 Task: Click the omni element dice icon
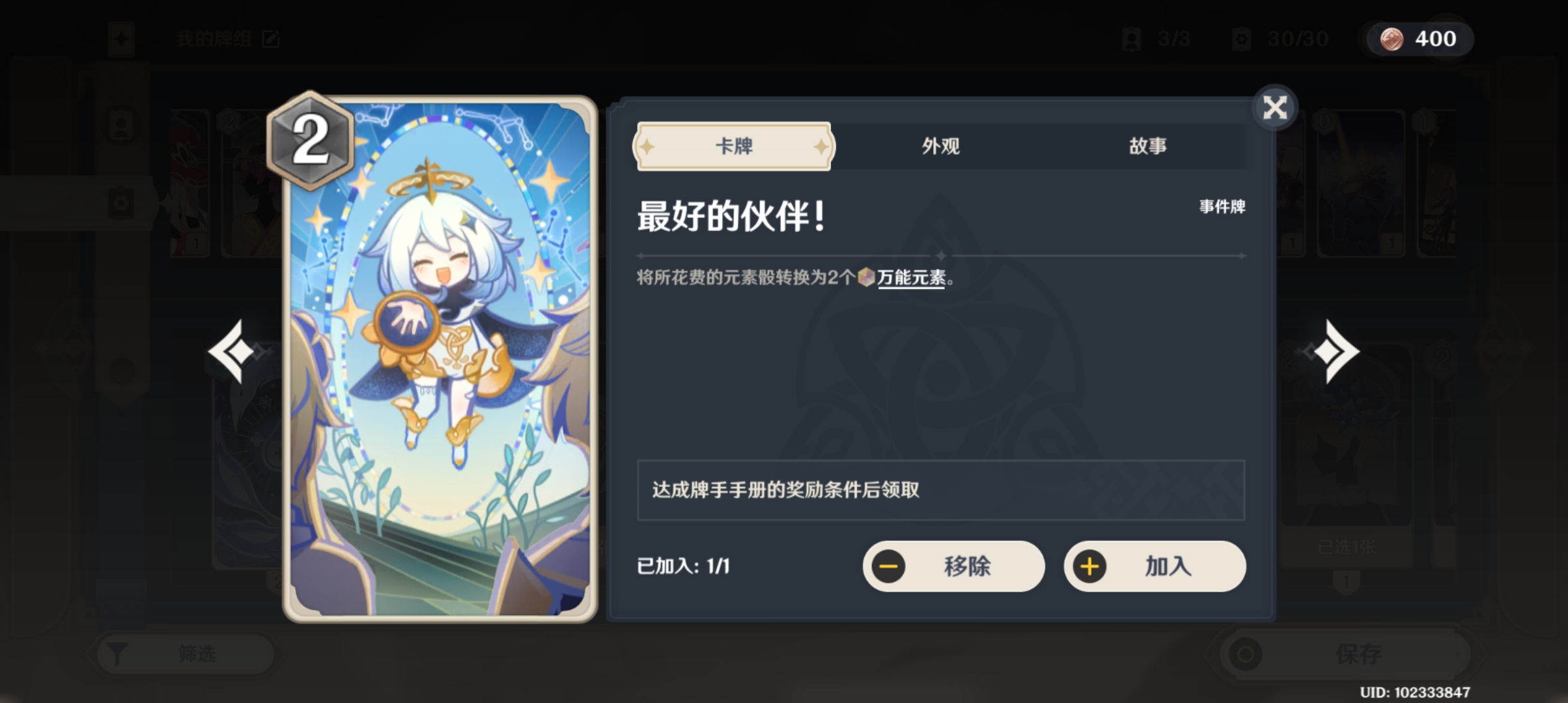click(x=866, y=277)
